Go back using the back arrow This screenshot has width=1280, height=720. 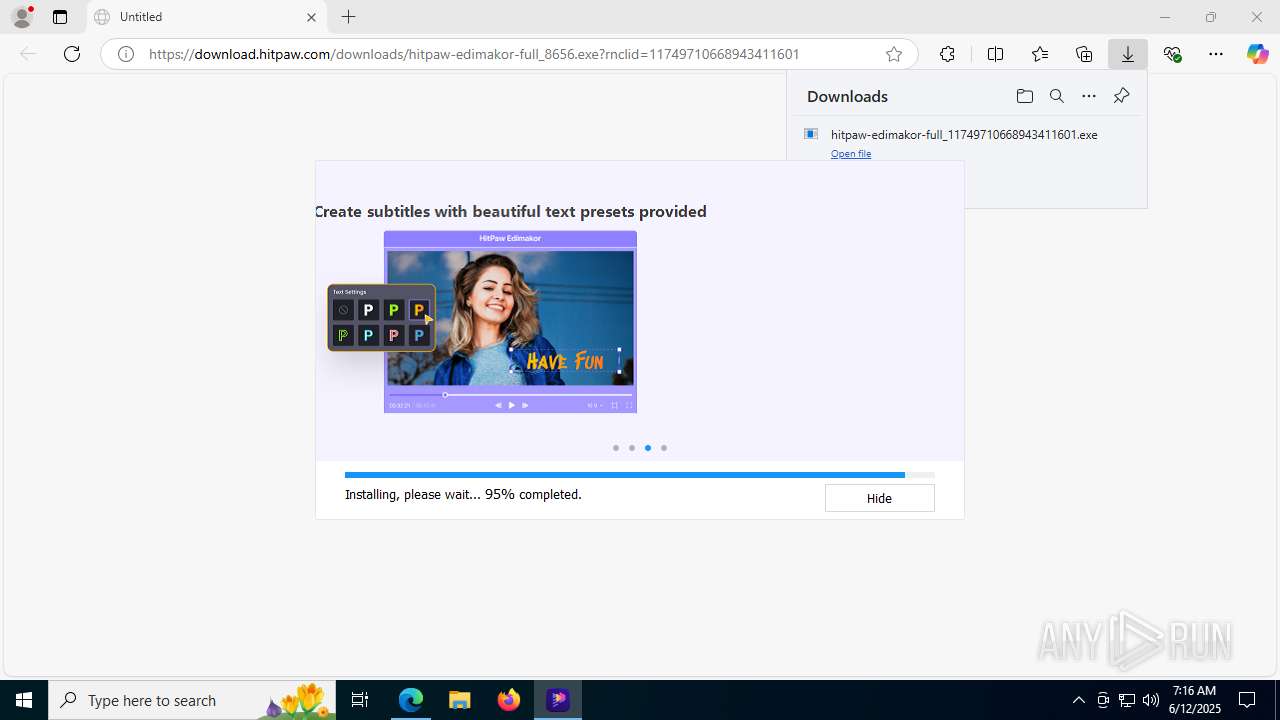(28, 54)
